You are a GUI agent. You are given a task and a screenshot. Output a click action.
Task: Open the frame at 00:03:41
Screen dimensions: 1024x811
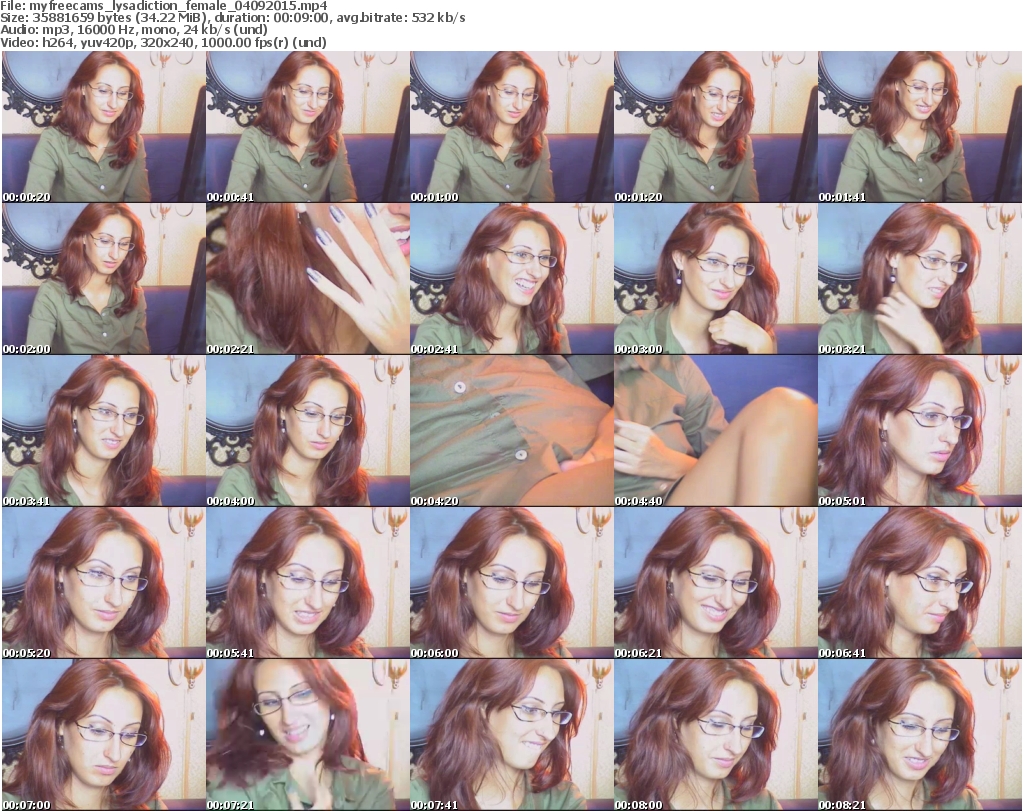(103, 431)
